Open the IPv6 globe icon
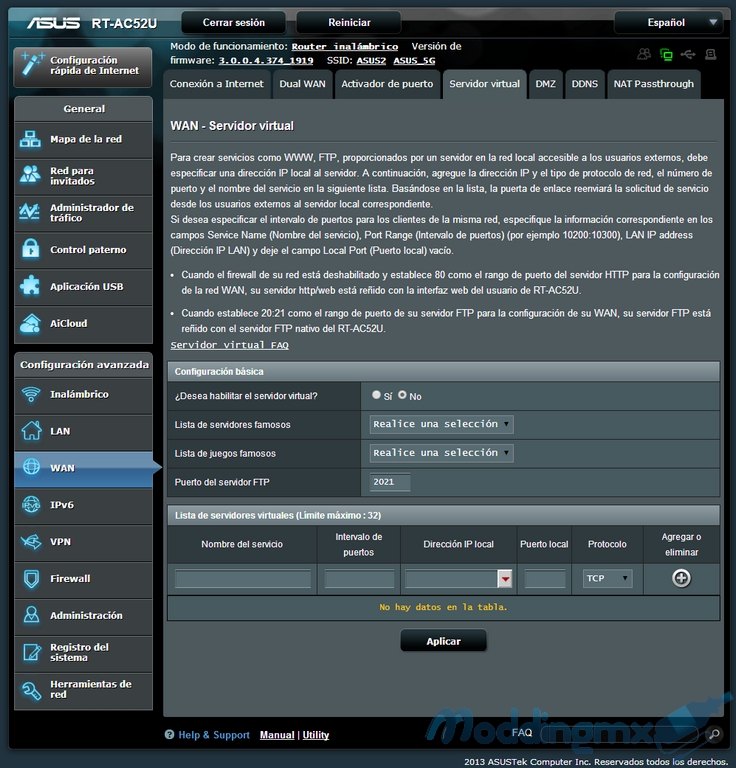Viewport: 736px width, 768px height. 31,504
